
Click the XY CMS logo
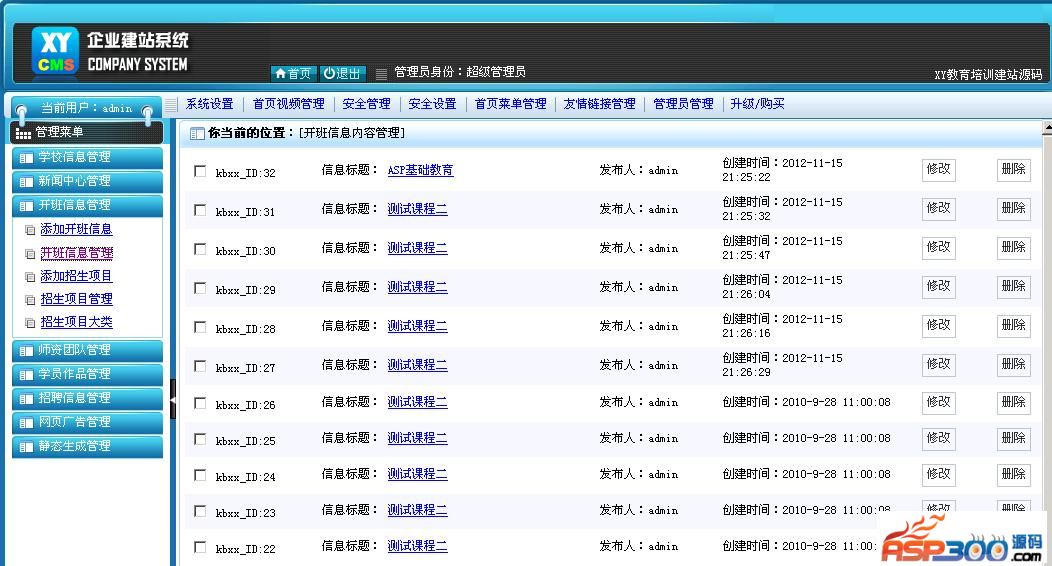pyautogui.click(x=55, y=52)
